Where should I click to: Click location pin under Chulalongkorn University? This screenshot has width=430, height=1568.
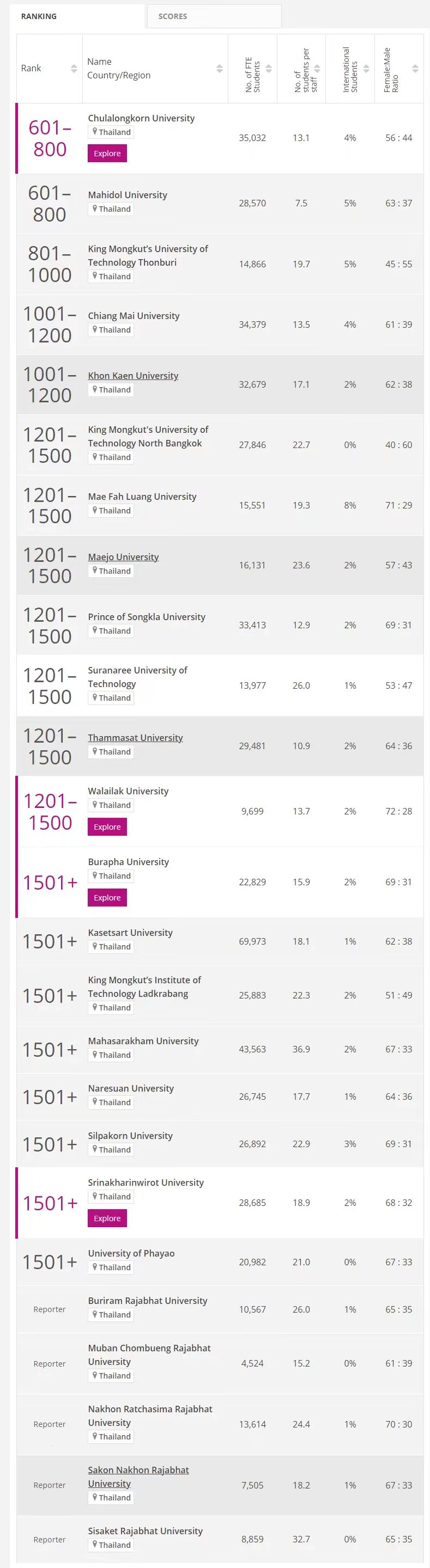[x=95, y=132]
